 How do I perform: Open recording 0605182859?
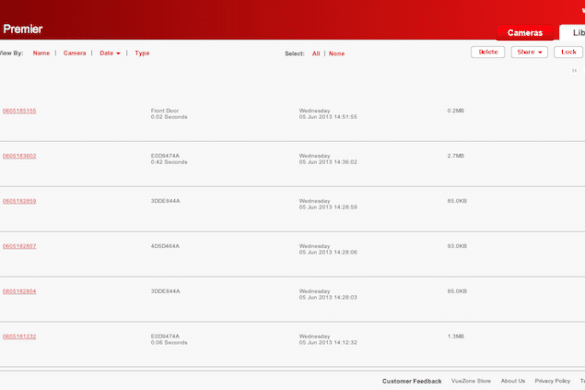click(x=19, y=201)
